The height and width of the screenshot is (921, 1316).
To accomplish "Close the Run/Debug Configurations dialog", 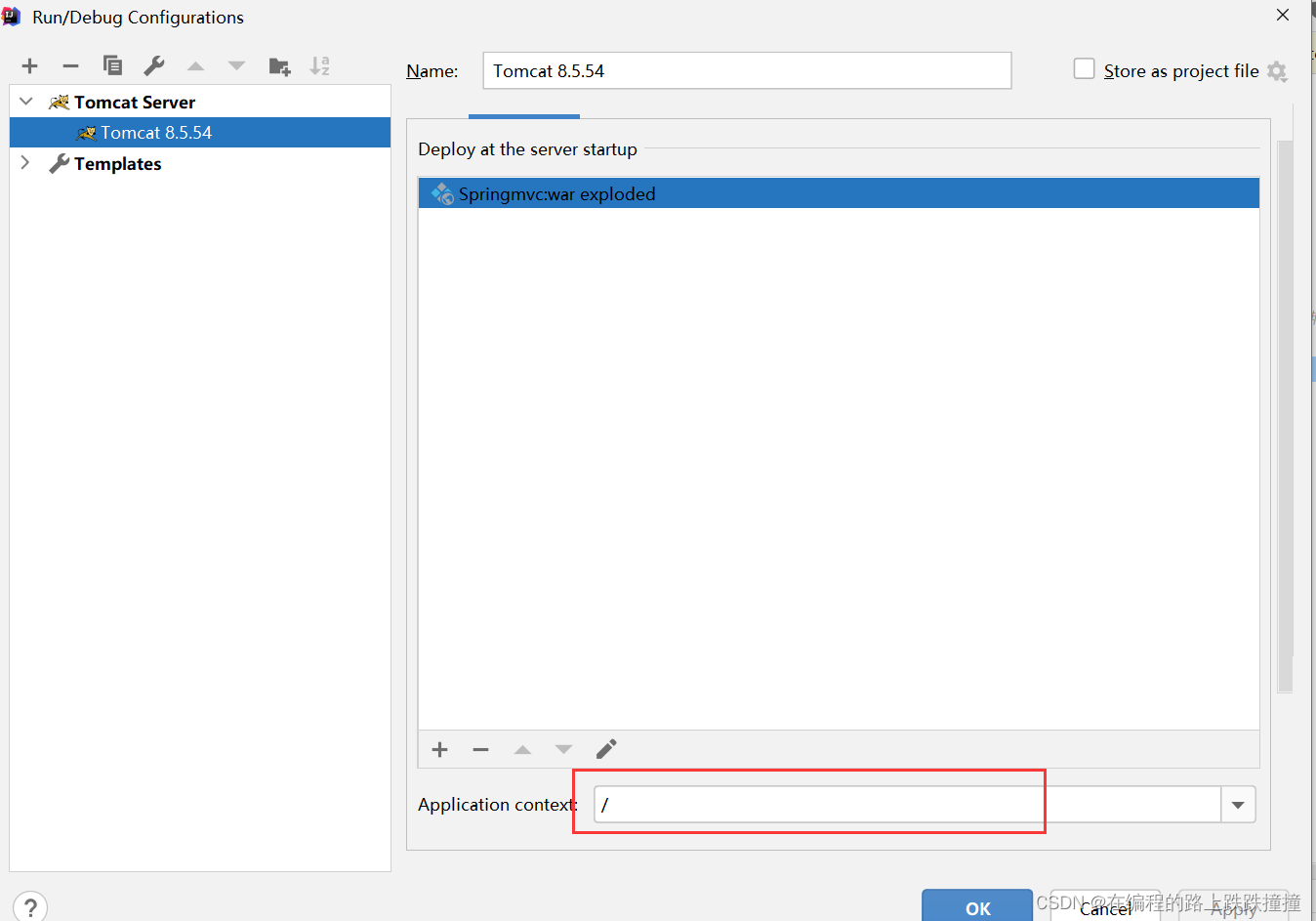I will [x=1283, y=15].
